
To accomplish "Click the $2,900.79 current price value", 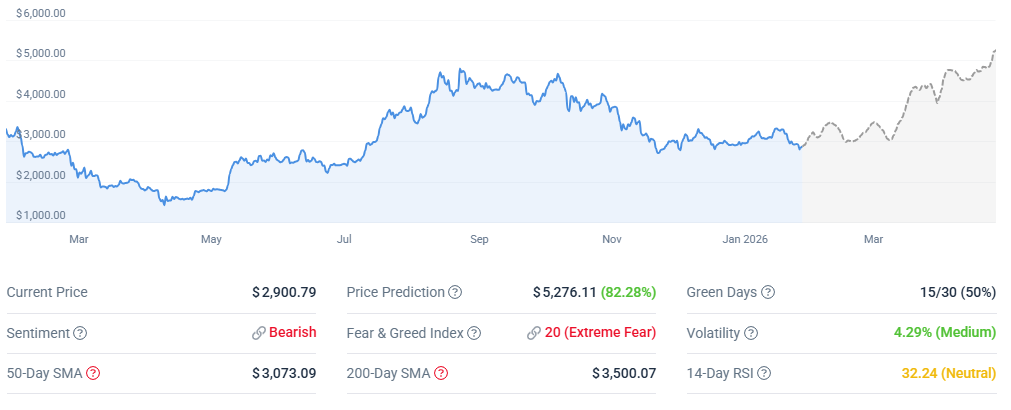I will coord(284,293).
